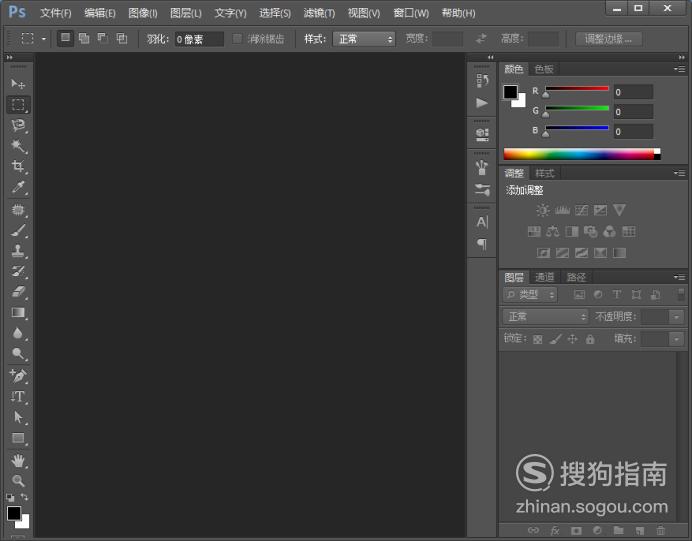The width and height of the screenshot is (692, 541).
Task: Select the Eyedropper tool
Action: pos(18,187)
